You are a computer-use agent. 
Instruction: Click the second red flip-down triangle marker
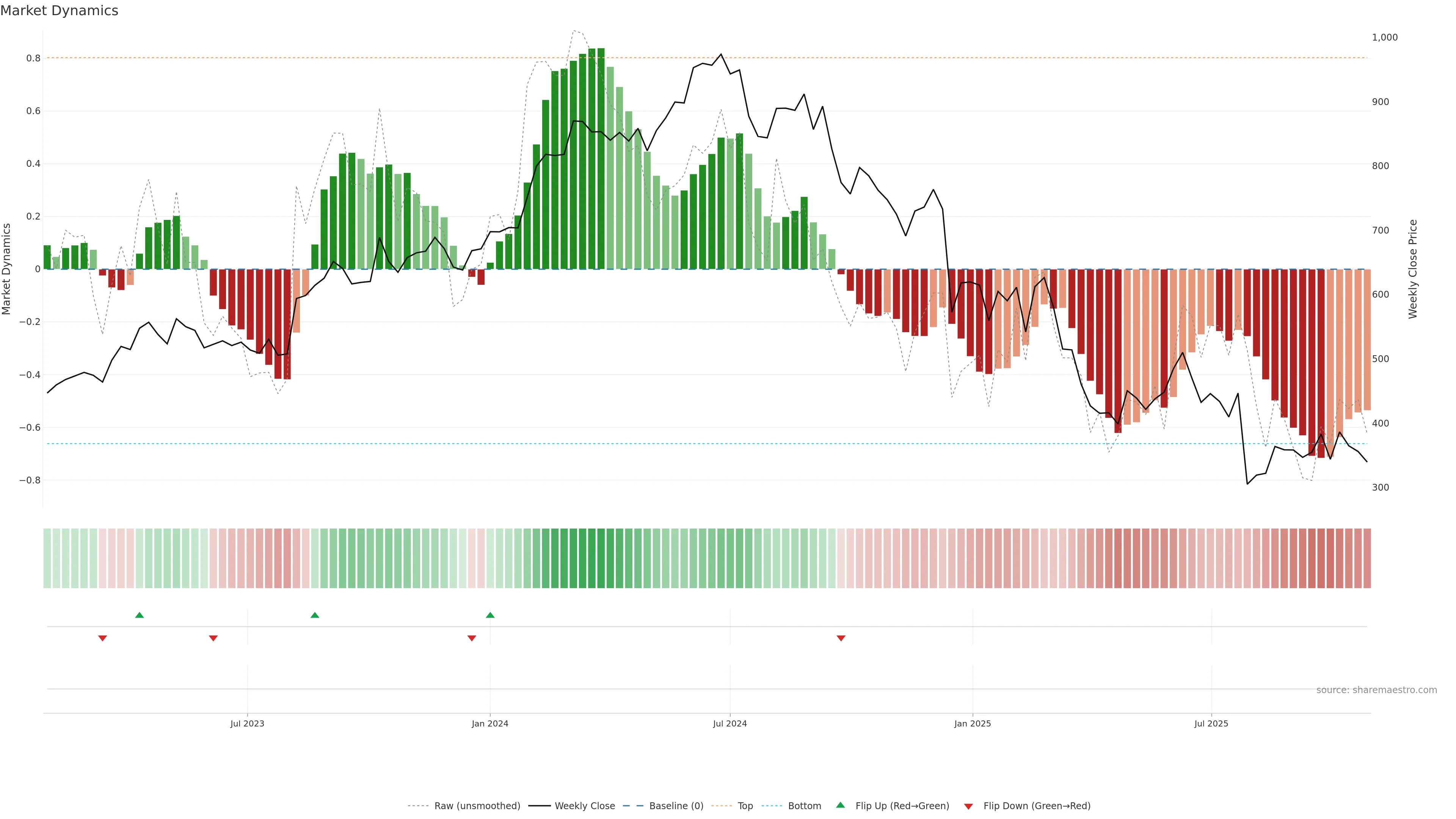point(213,638)
